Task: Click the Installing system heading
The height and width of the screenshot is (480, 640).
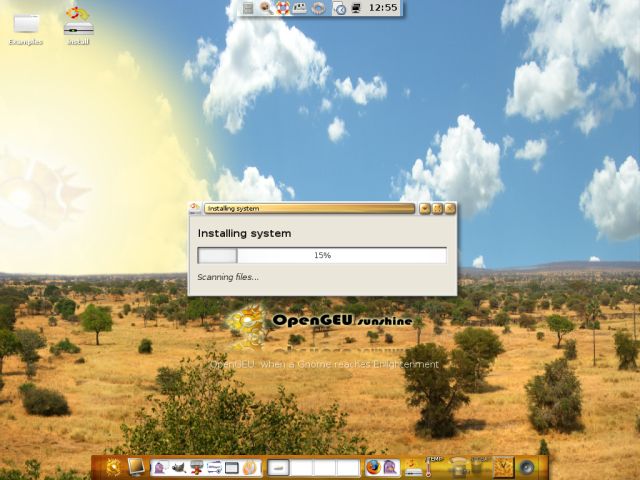Action: pos(244,233)
